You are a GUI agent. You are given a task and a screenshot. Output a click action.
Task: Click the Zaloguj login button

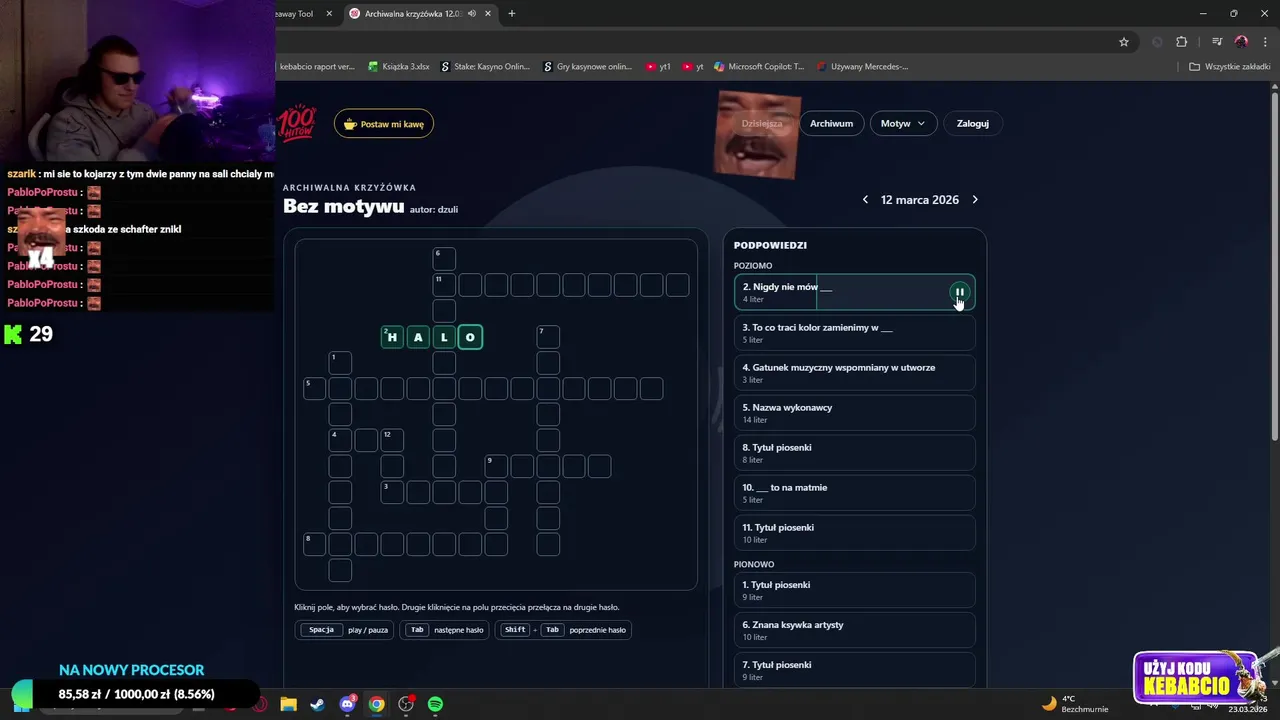tap(972, 123)
